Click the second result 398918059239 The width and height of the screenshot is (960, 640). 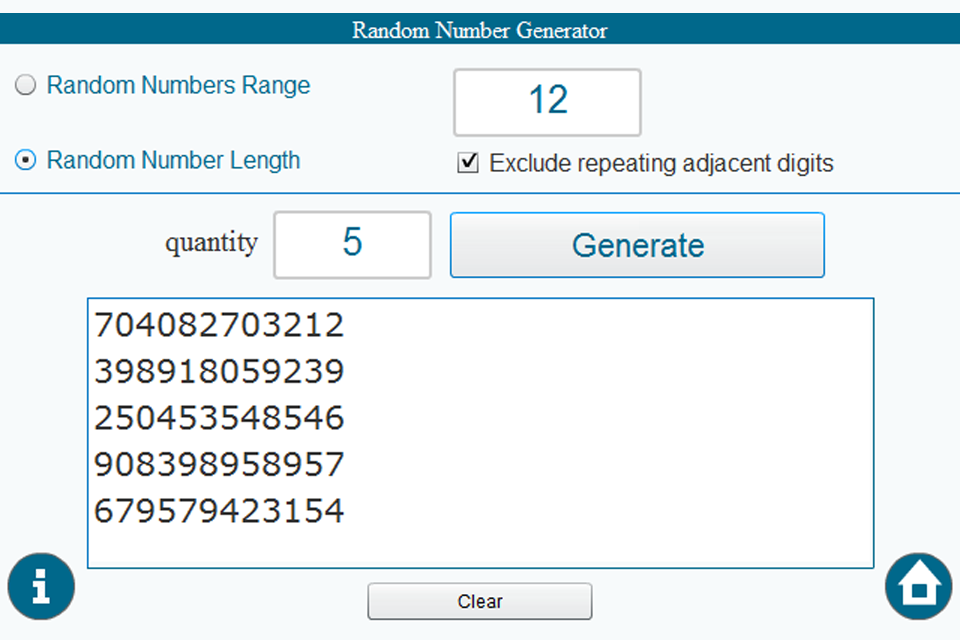(x=219, y=372)
